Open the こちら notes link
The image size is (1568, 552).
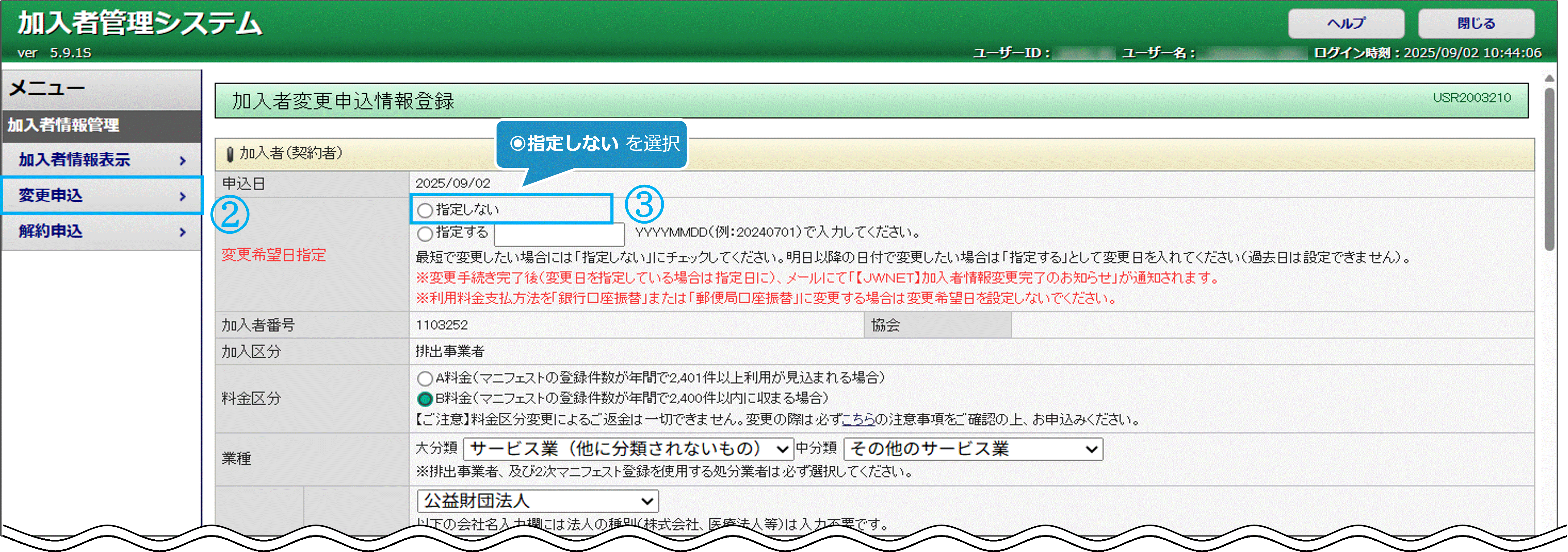[x=858, y=419]
